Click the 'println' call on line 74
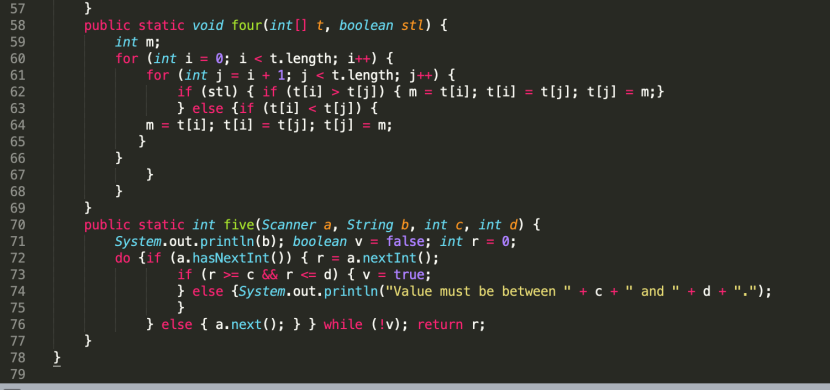830x390 pixels. tap(351, 292)
